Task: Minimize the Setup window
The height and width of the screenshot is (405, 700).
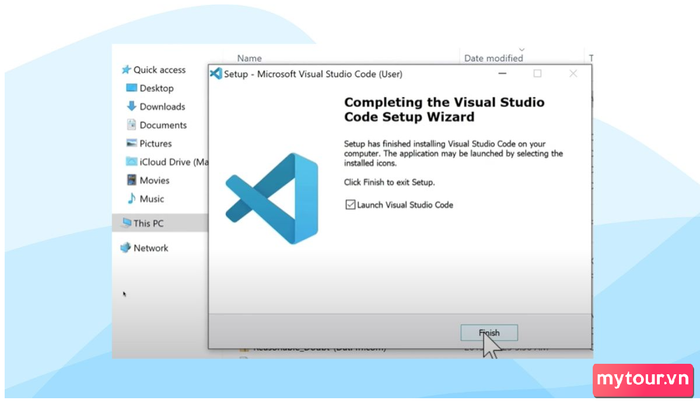Action: tap(502, 74)
